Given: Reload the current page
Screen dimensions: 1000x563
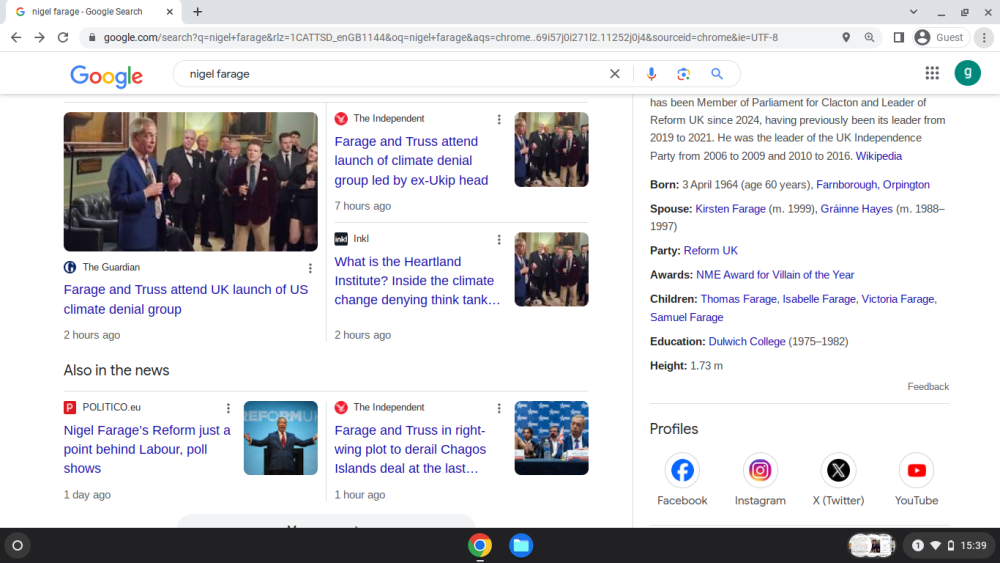Looking at the screenshot, I should pyautogui.click(x=63, y=38).
